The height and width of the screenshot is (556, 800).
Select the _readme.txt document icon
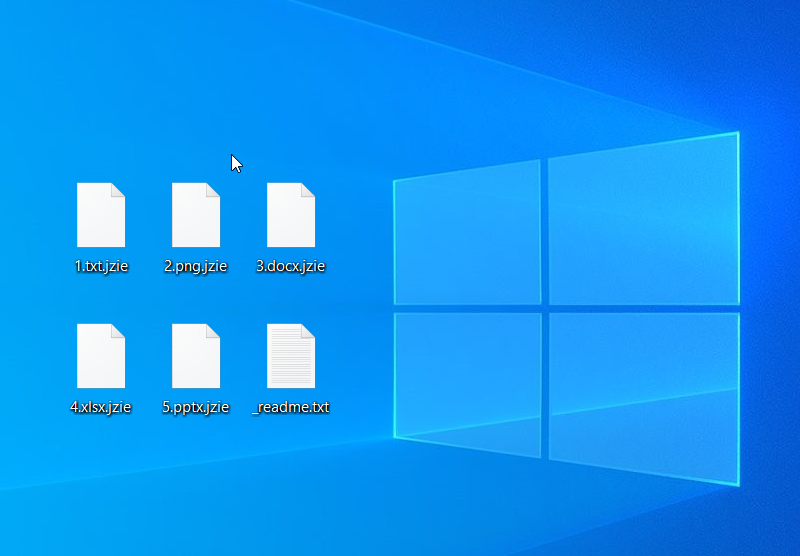291,356
